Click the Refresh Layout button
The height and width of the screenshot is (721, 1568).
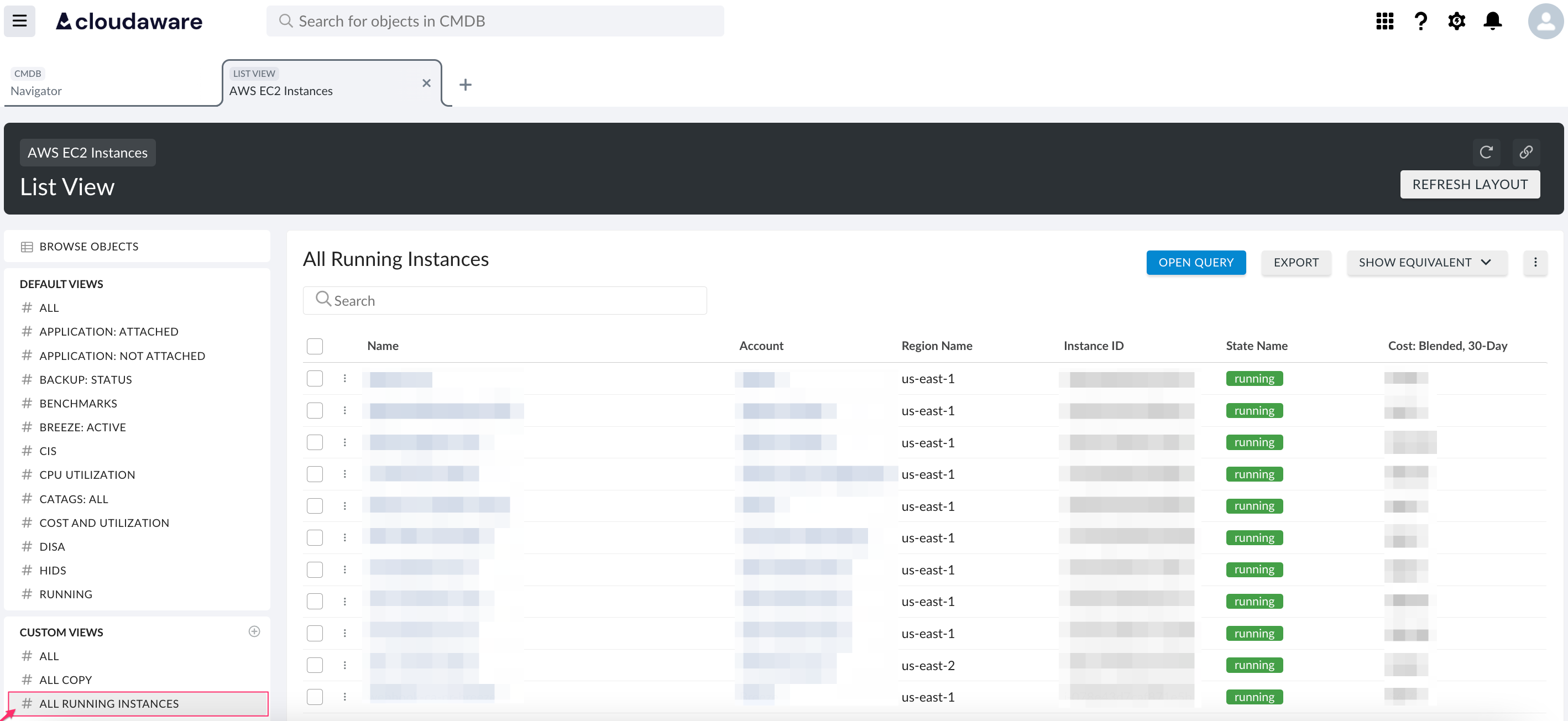click(x=1470, y=185)
